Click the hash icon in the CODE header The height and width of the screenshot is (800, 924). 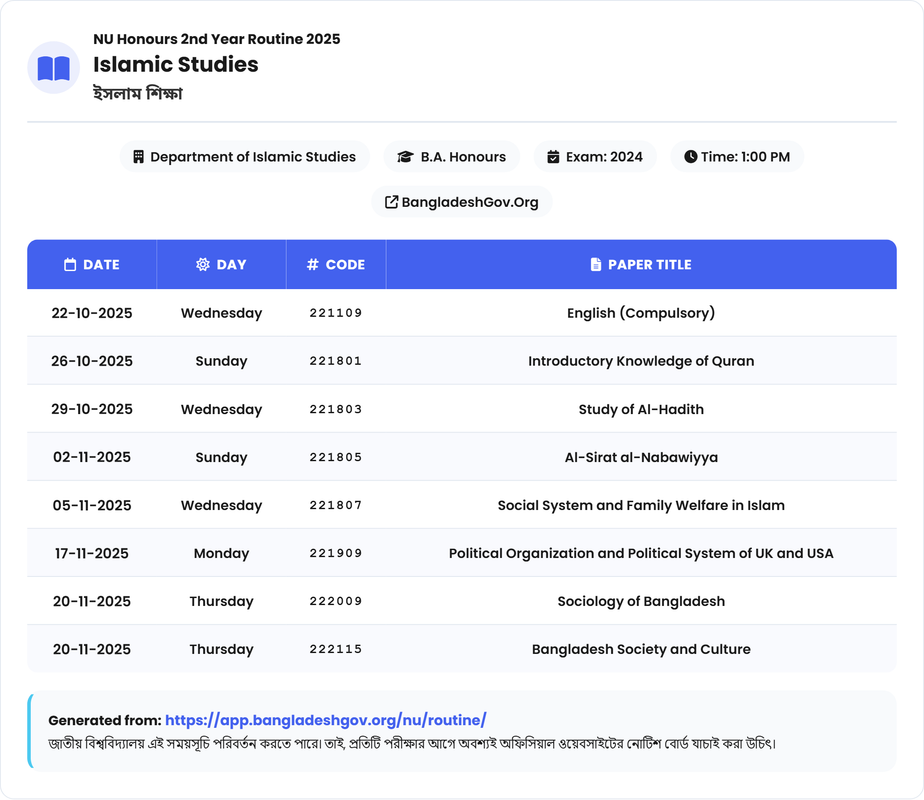point(312,265)
